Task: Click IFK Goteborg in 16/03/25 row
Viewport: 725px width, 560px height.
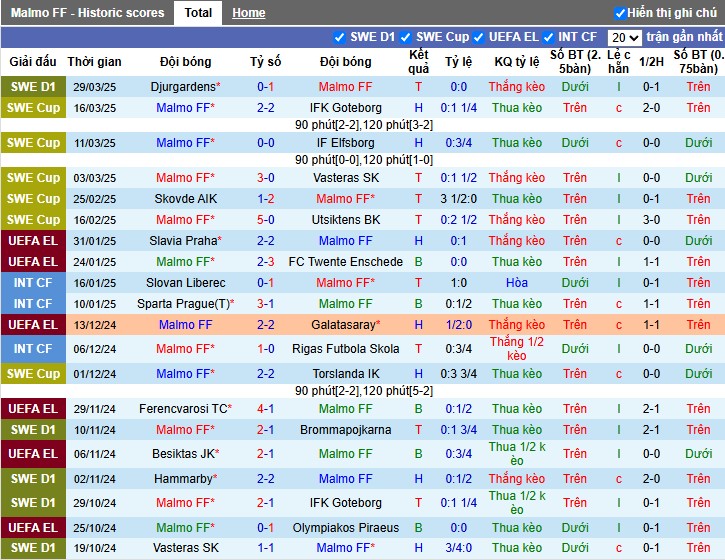Action: point(346,108)
